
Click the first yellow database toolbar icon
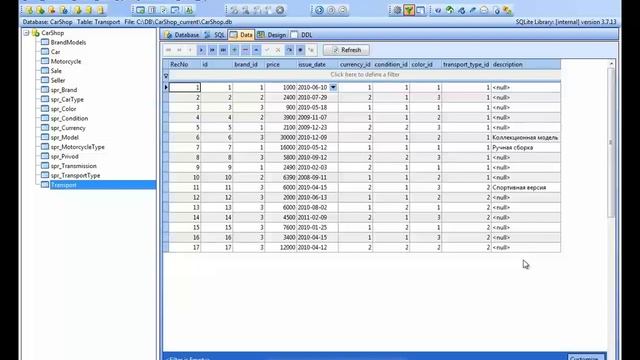tap(29, 10)
